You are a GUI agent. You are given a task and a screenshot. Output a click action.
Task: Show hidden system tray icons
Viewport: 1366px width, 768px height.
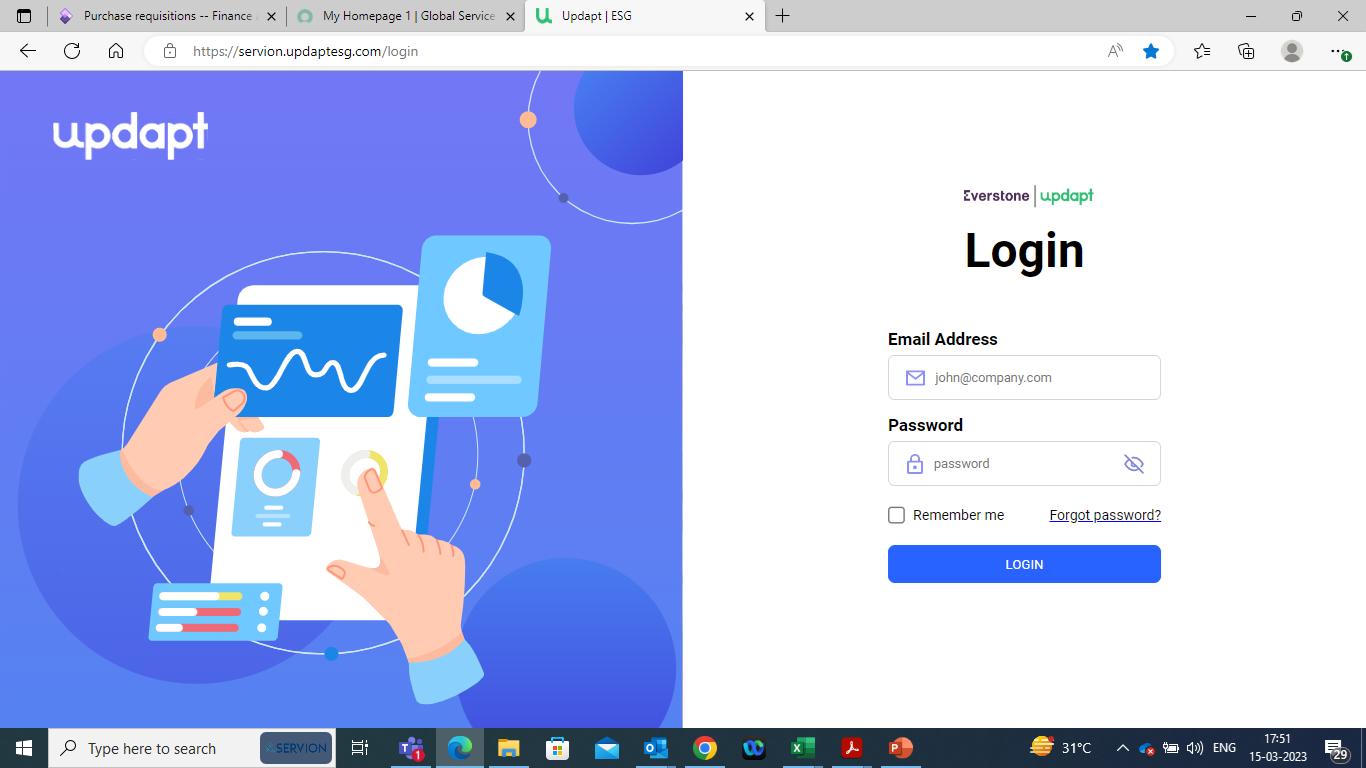tap(1122, 748)
